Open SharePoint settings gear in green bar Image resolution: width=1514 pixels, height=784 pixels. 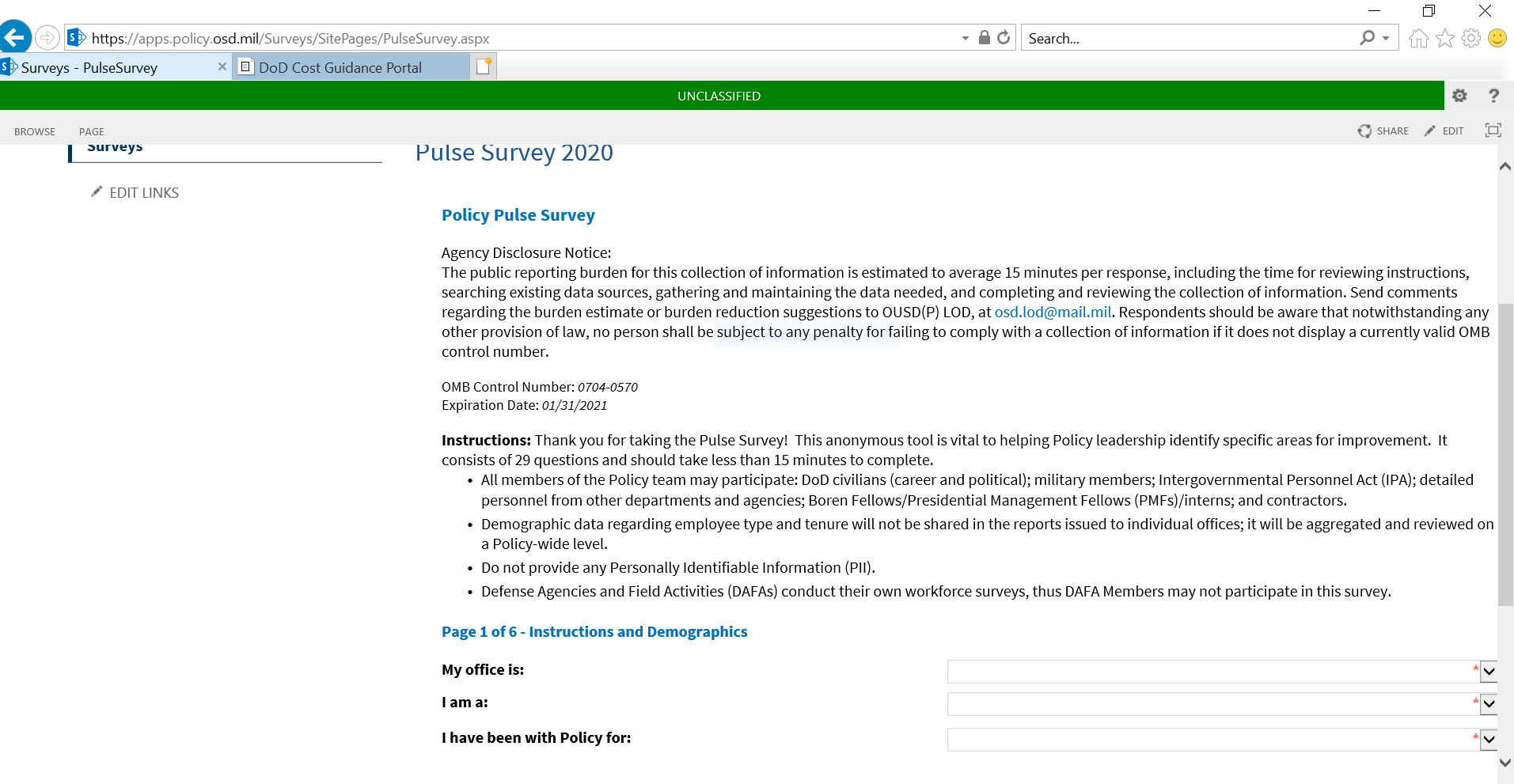1459,96
